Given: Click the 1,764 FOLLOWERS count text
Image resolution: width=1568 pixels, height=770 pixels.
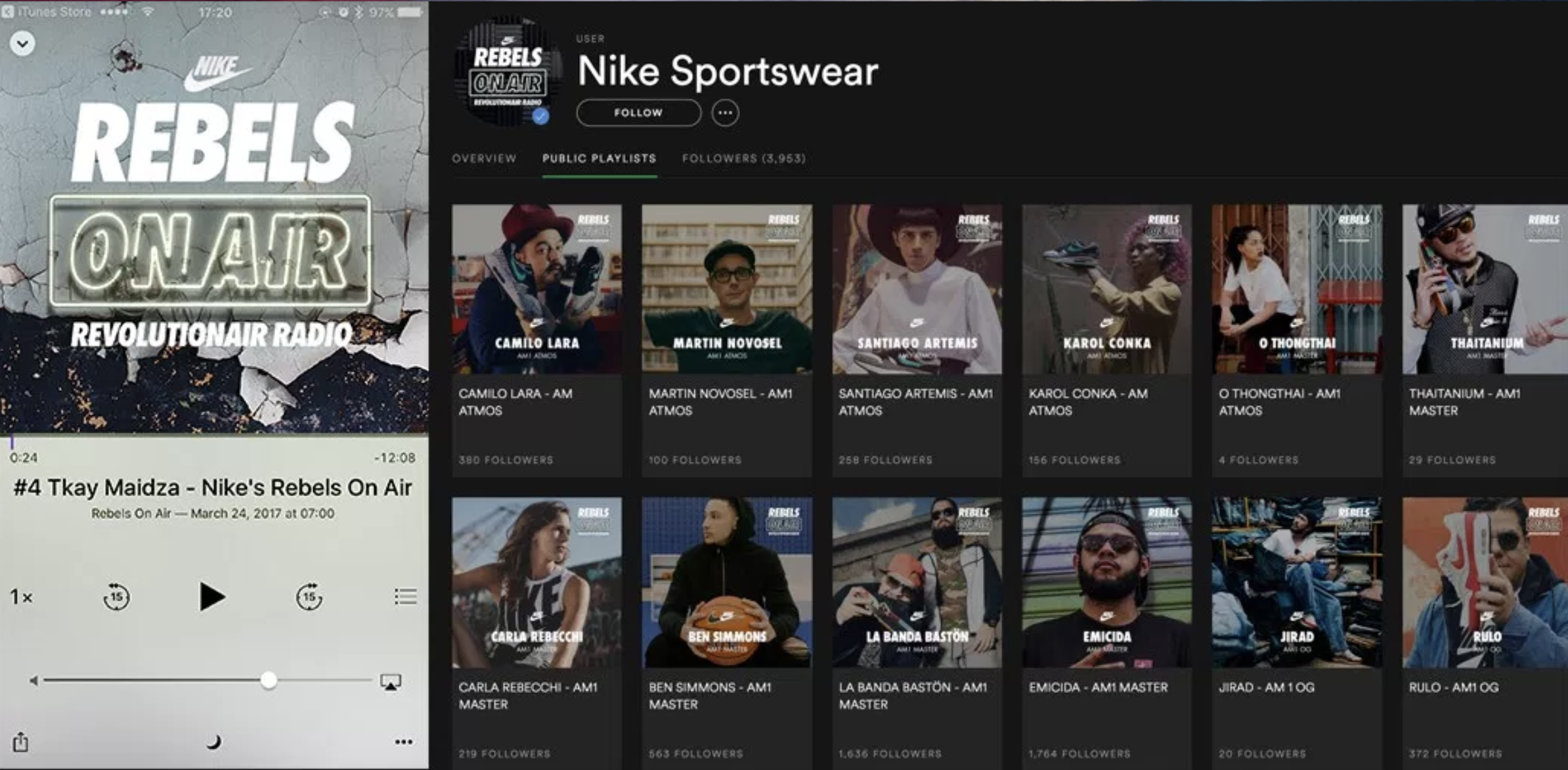Looking at the screenshot, I should (1079, 754).
